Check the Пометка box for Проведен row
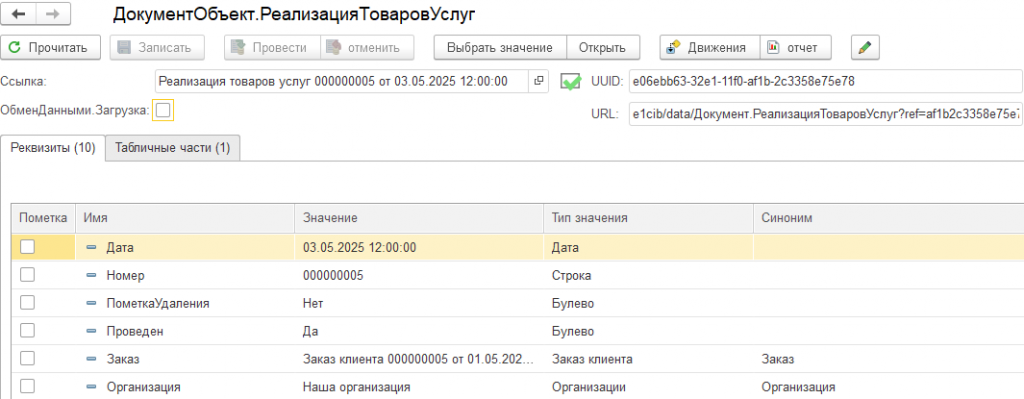Screen dimensions: 1024x399 click(x=27, y=331)
